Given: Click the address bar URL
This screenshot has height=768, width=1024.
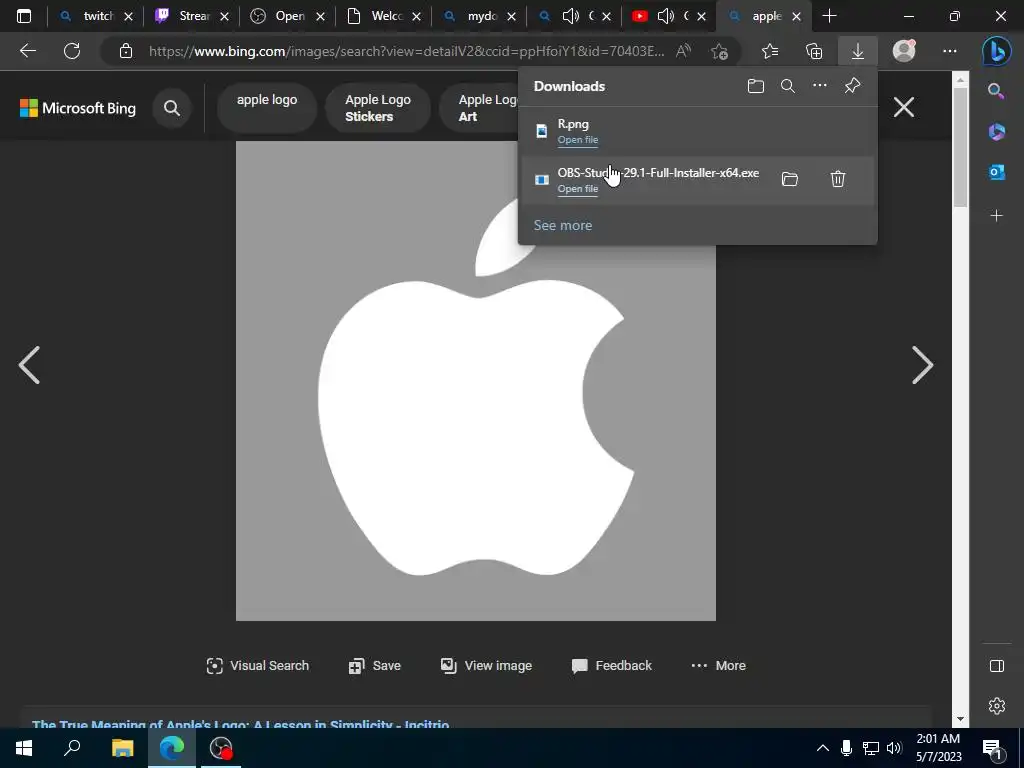Looking at the screenshot, I should (406, 51).
